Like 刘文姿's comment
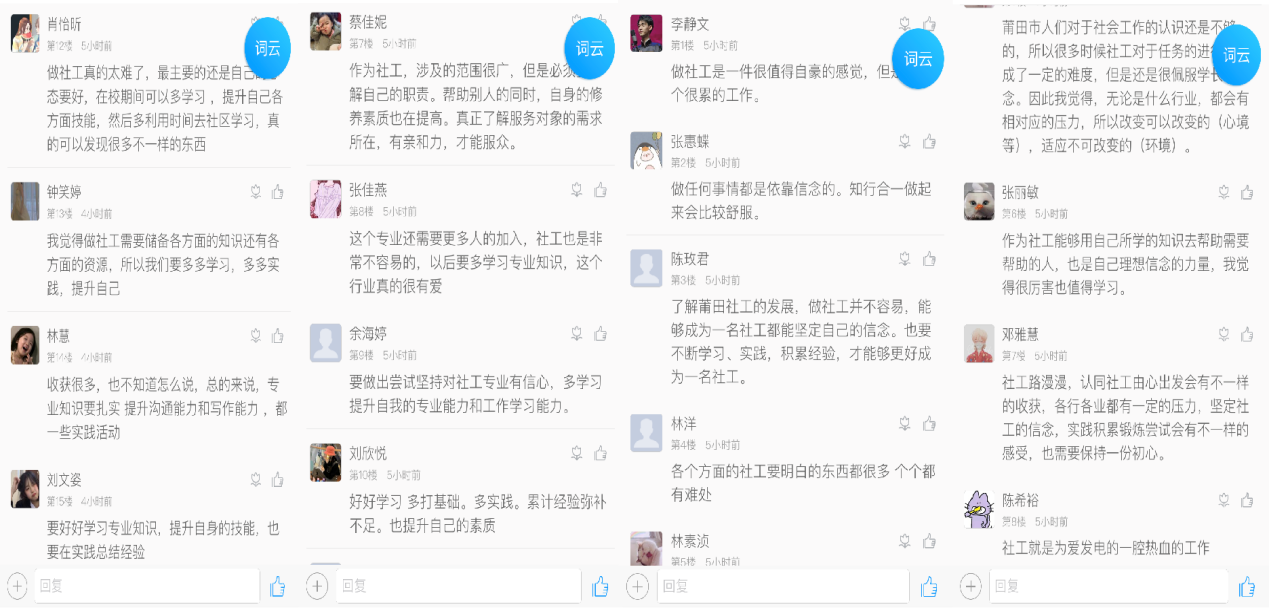Image resolution: width=1269 pixels, height=608 pixels. pyautogui.click(x=277, y=479)
